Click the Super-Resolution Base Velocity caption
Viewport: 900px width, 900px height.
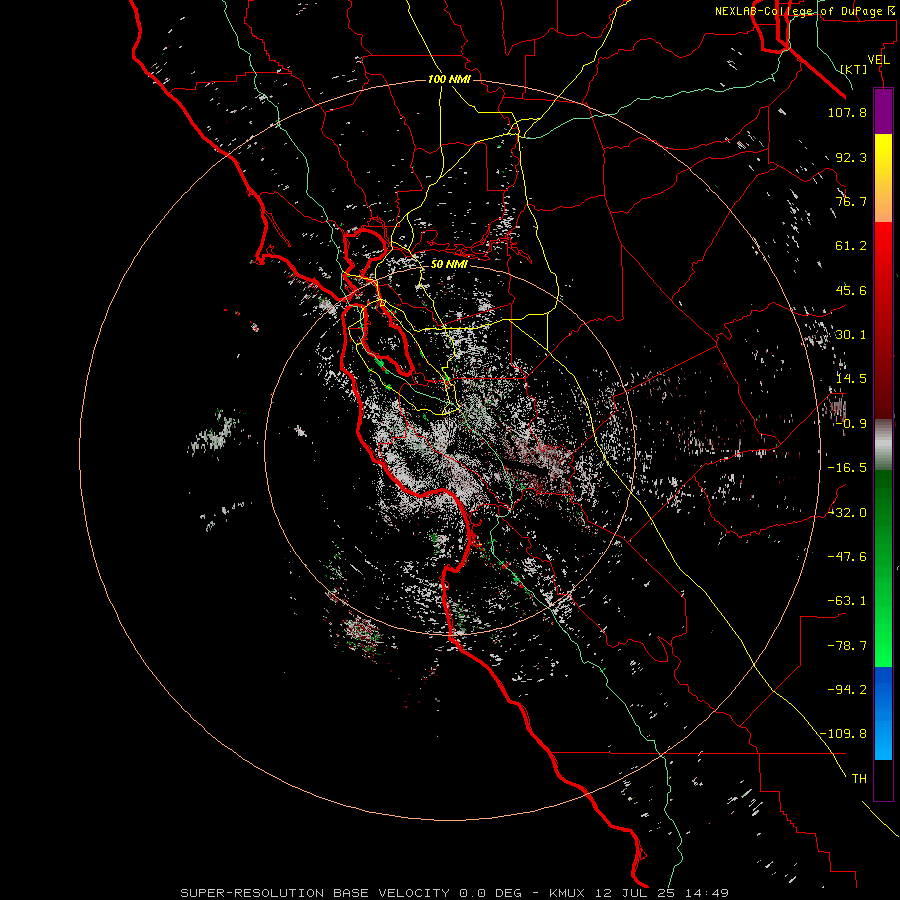pos(455,893)
